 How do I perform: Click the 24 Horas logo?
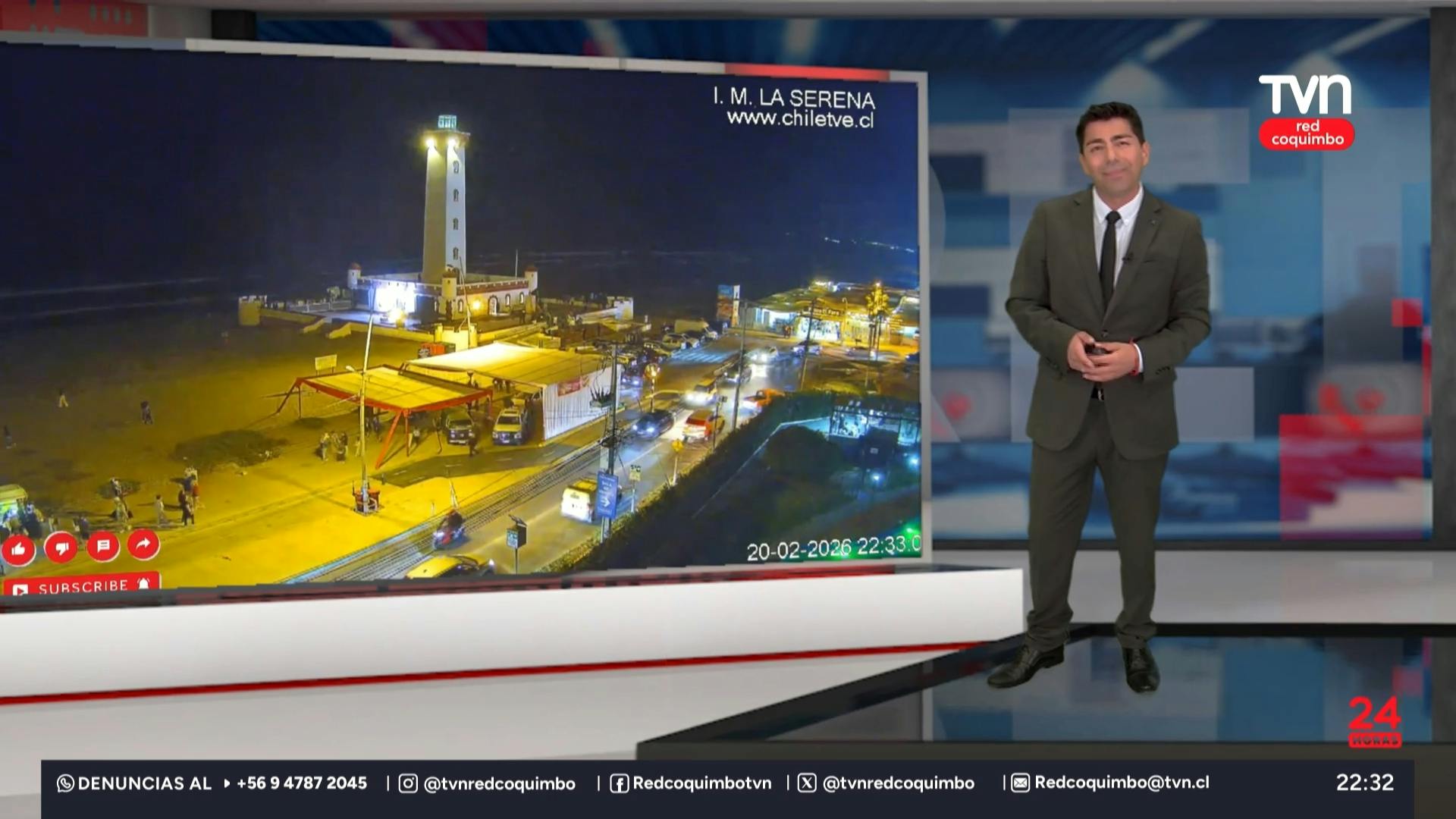click(1374, 722)
